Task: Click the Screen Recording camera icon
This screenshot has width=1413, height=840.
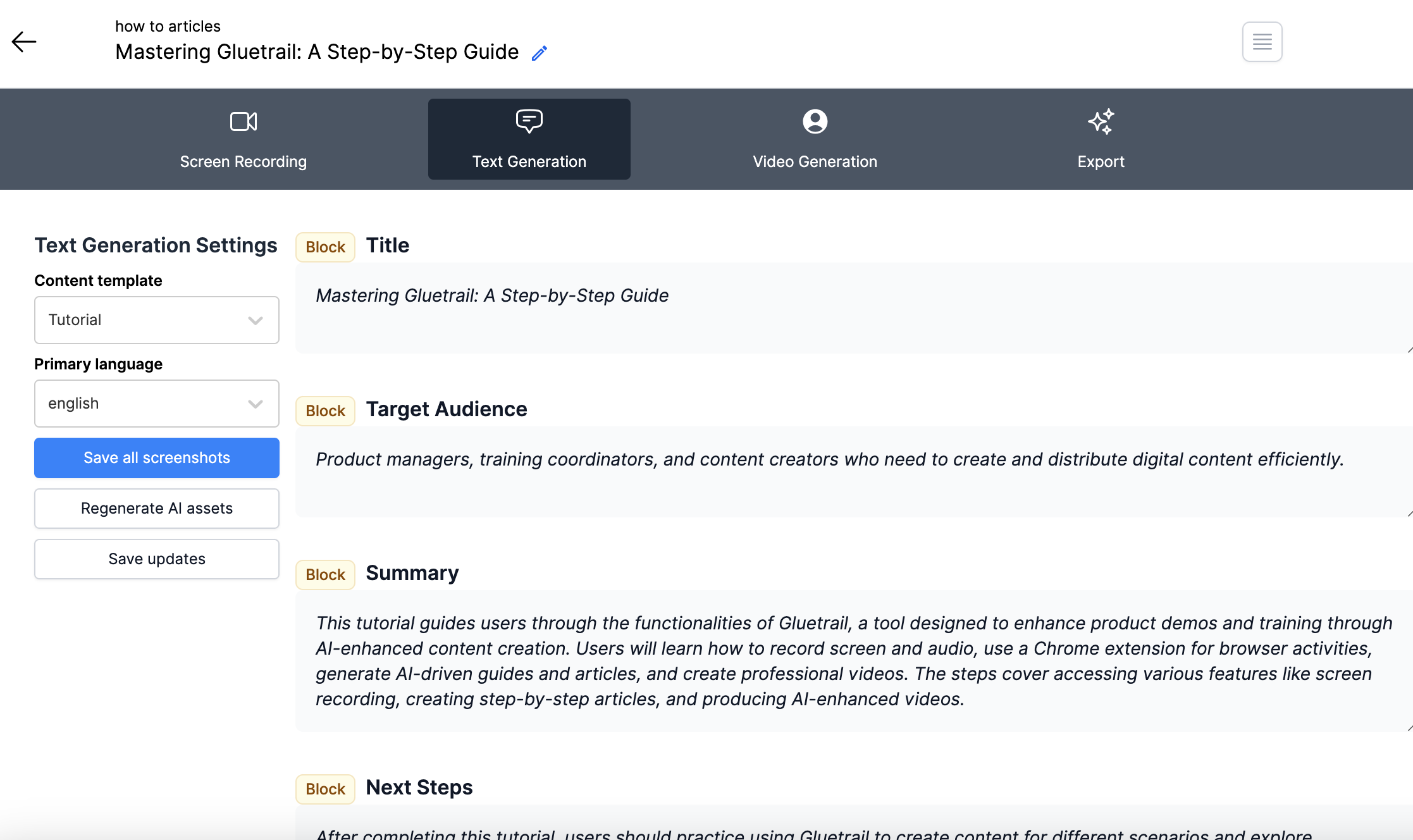Action: 244,121
